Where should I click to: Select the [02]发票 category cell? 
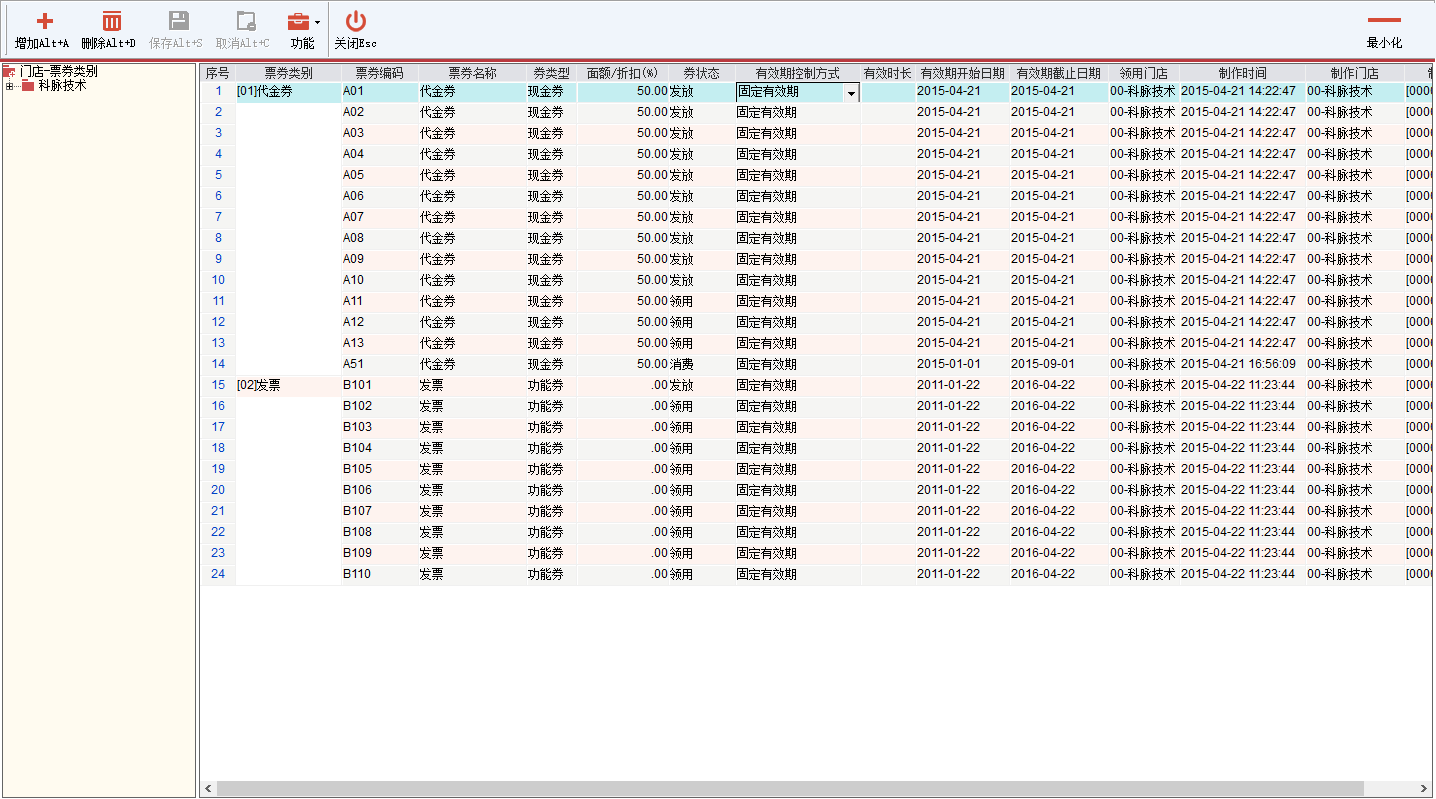[288, 385]
